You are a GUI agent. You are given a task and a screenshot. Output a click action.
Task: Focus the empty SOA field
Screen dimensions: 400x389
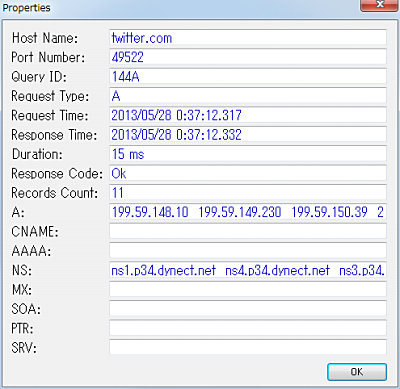[x=248, y=309]
